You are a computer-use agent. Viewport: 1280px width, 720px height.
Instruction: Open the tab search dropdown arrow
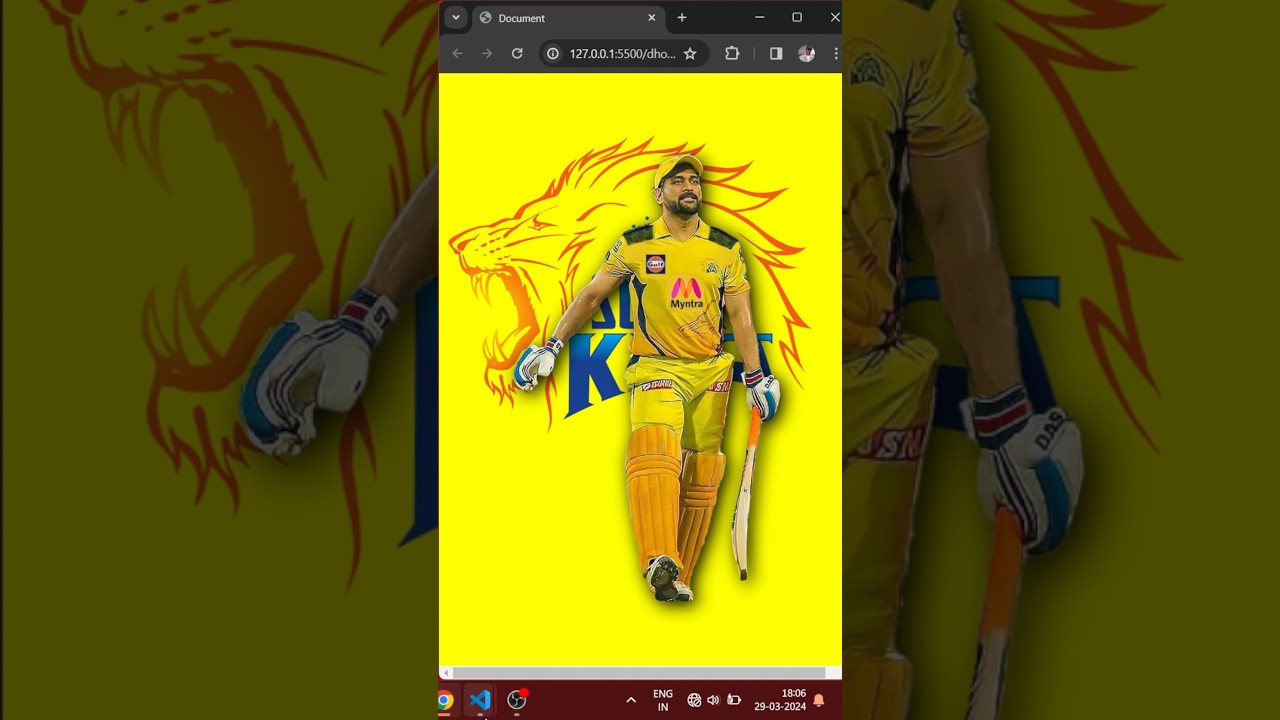456,17
